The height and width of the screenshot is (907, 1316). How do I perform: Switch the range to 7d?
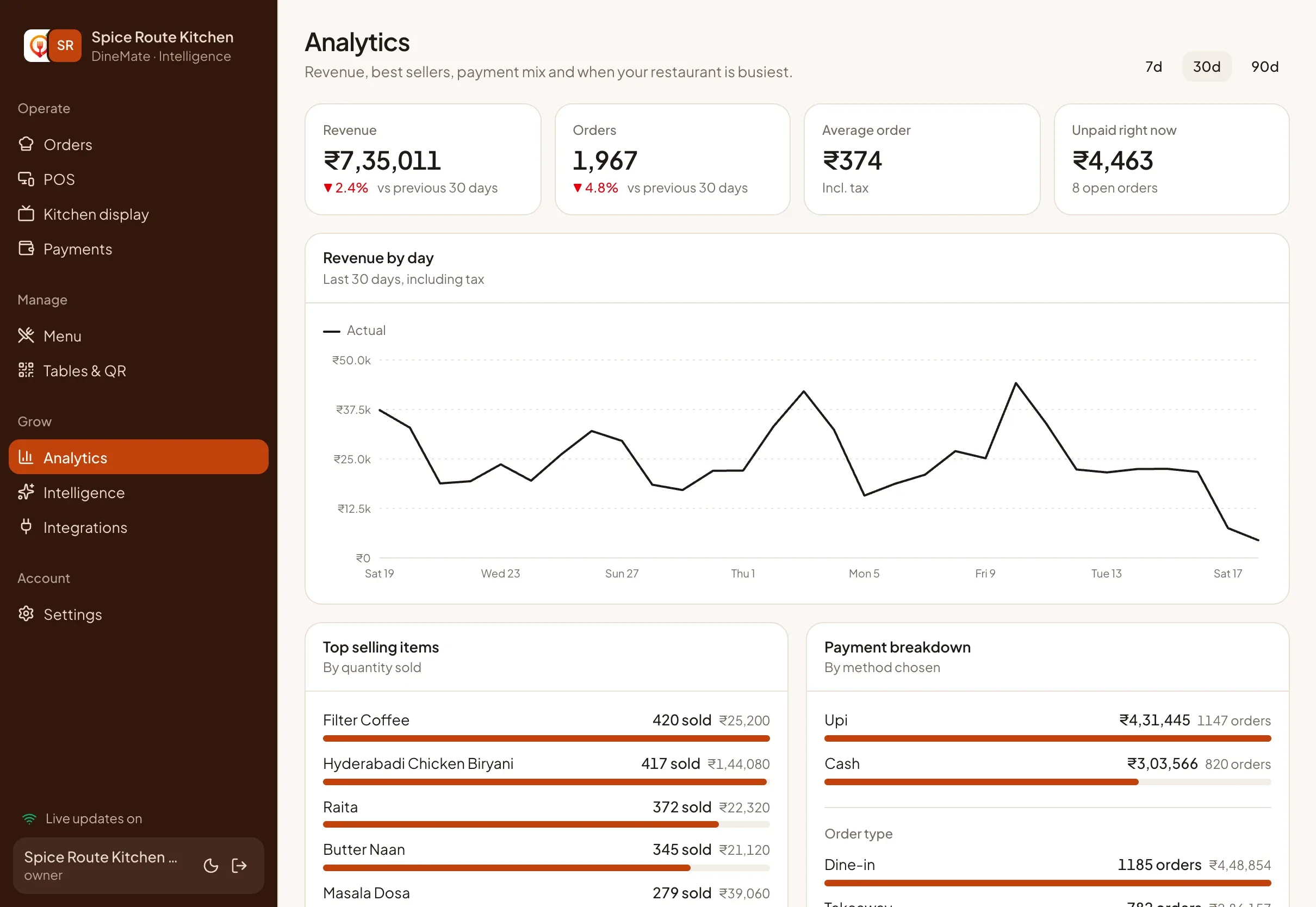click(x=1153, y=66)
